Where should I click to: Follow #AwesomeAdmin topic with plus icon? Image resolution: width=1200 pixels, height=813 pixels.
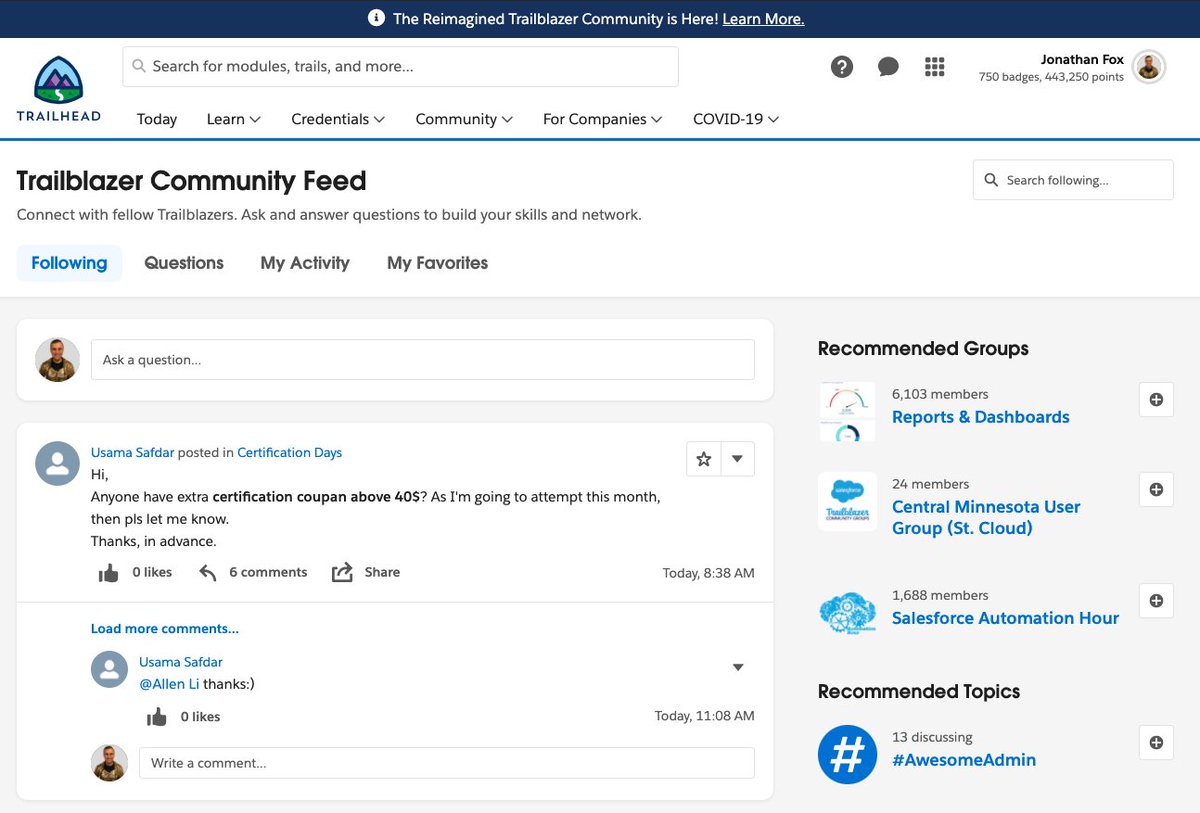[1156, 742]
